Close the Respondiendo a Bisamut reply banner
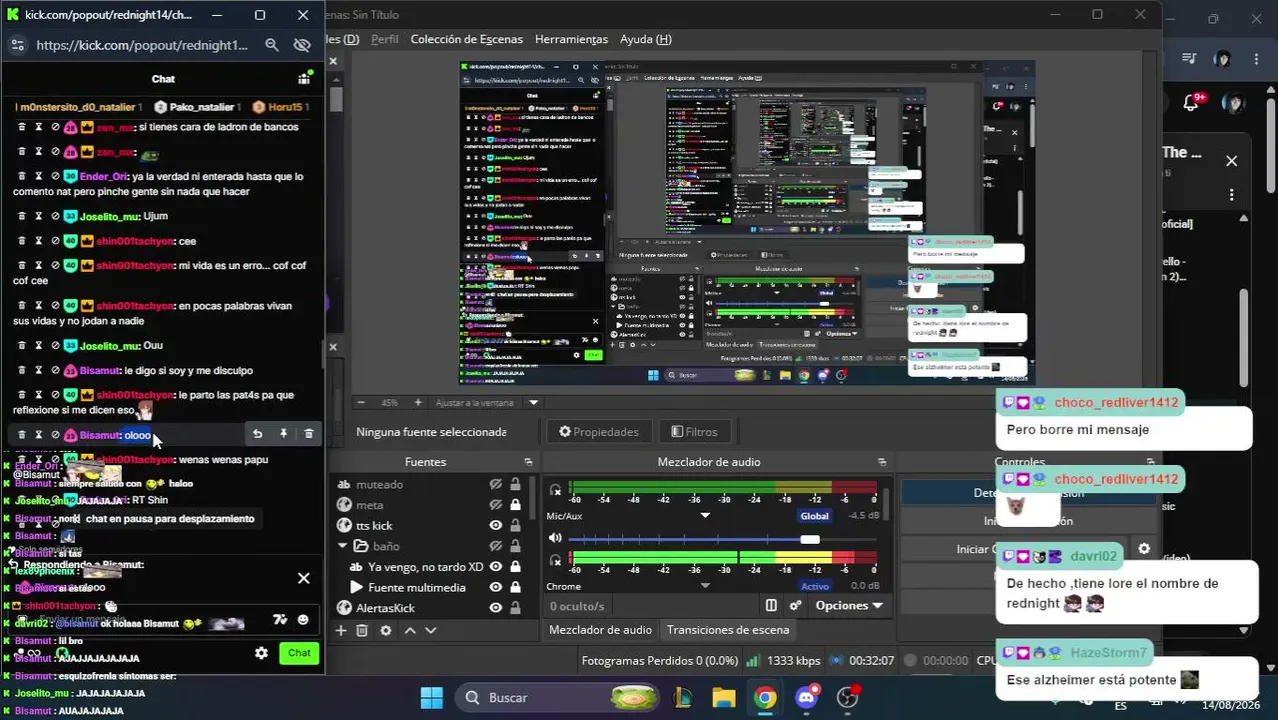This screenshot has height=720, width=1278. click(304, 578)
